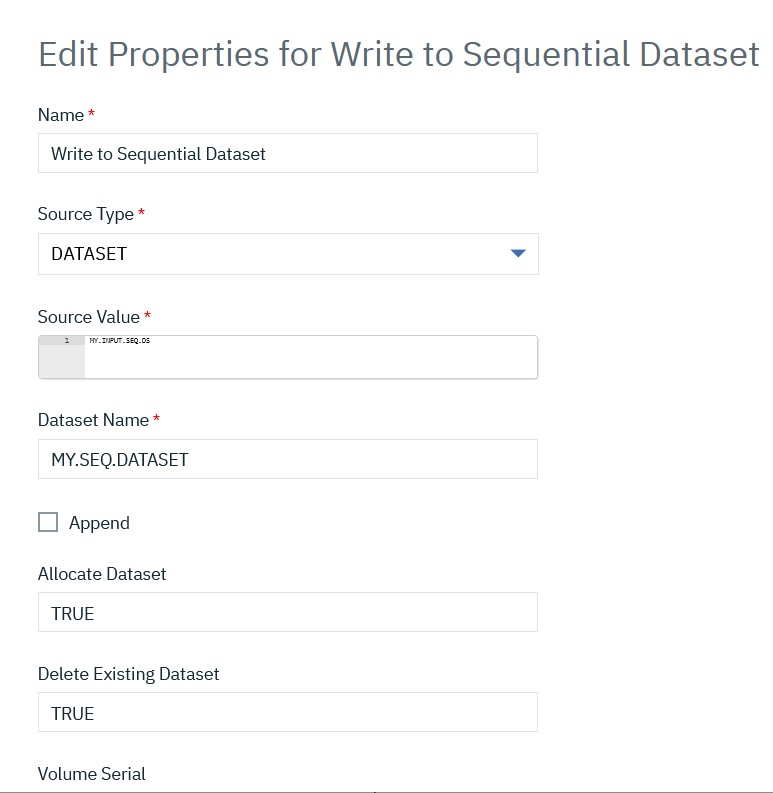Click the red asterisk beside Source Value

point(148,316)
